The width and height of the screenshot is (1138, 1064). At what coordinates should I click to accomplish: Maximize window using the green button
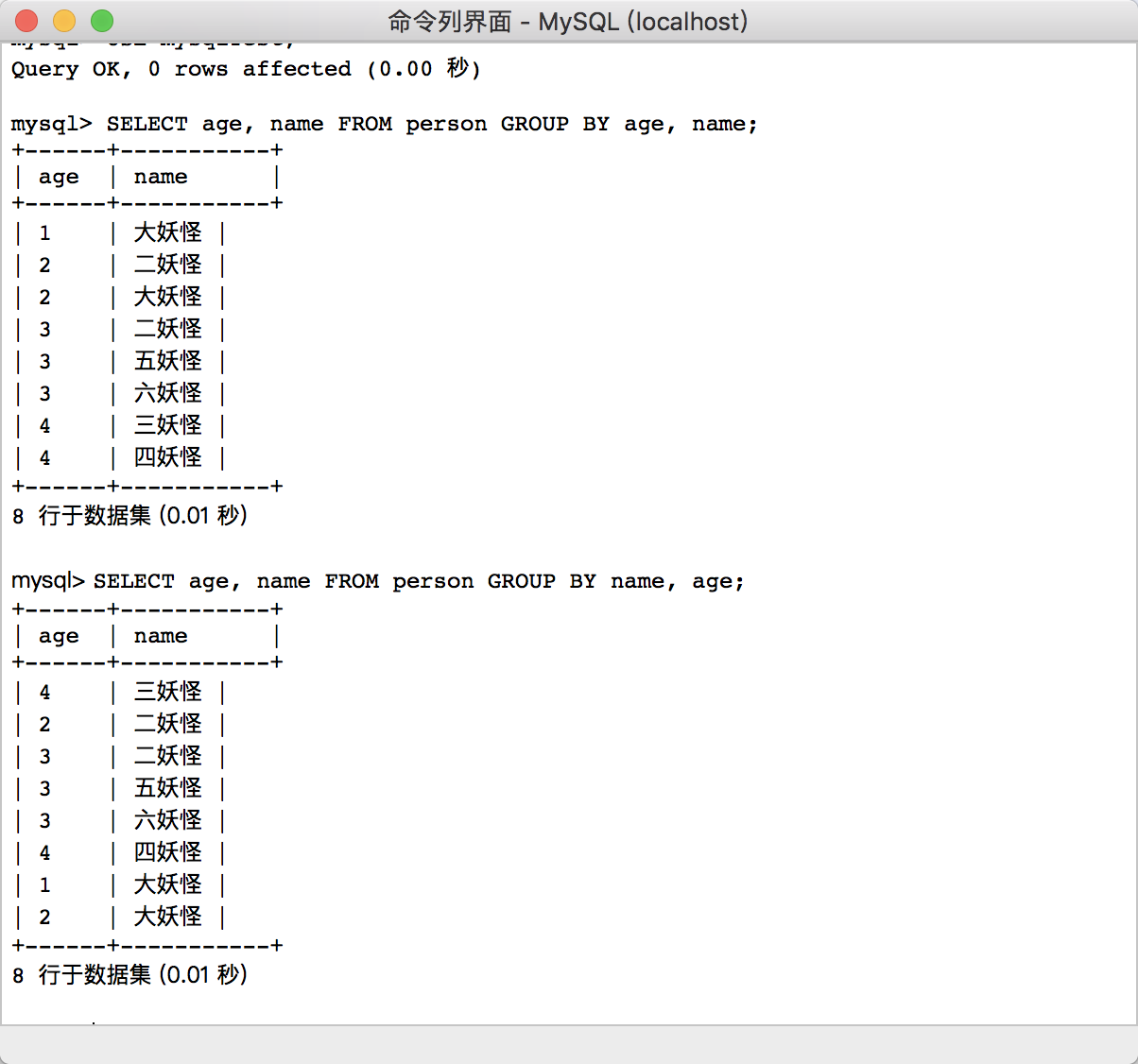coord(102,21)
